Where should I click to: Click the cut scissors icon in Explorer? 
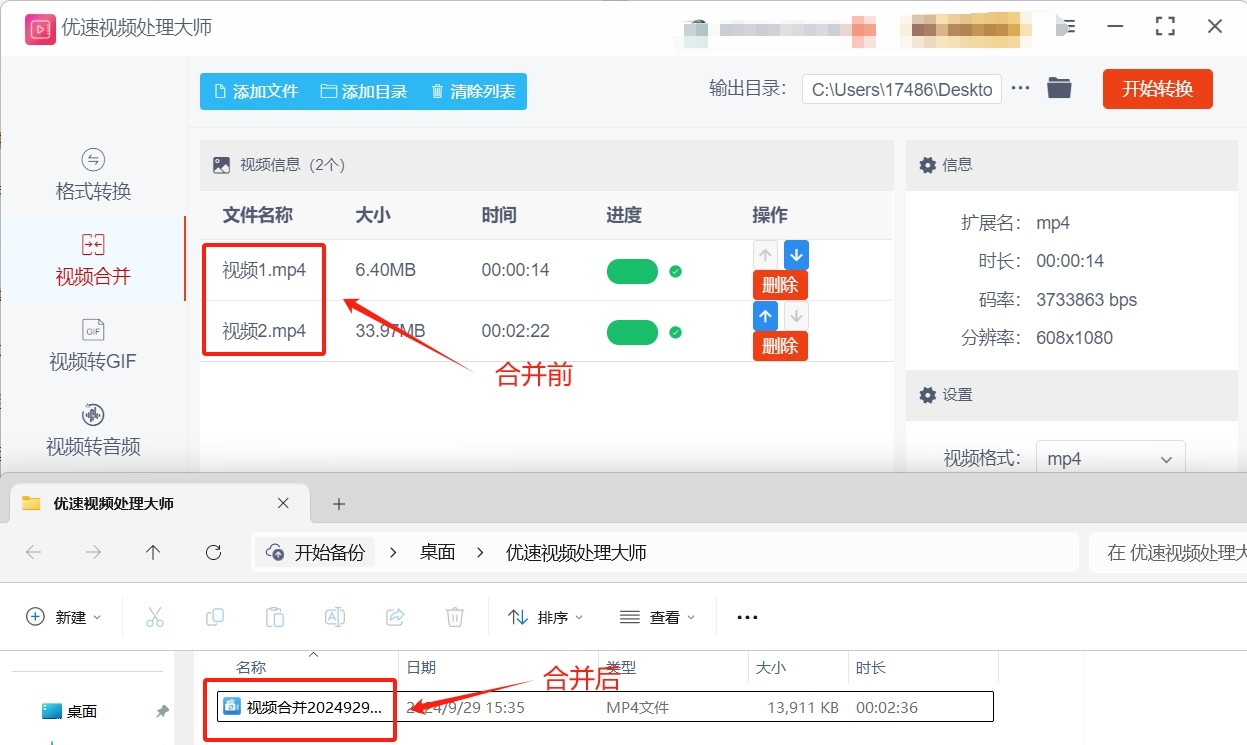tap(155, 617)
